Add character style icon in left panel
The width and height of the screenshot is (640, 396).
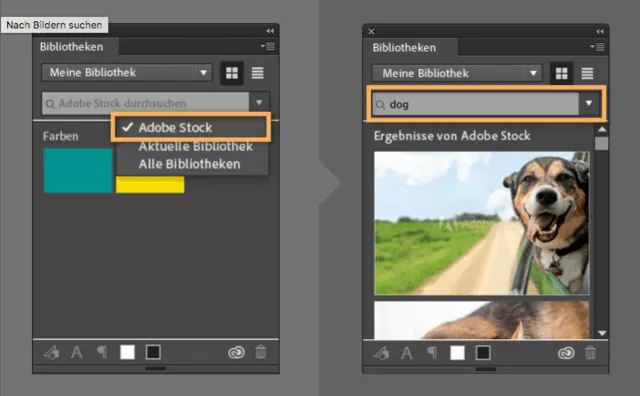tap(76, 352)
